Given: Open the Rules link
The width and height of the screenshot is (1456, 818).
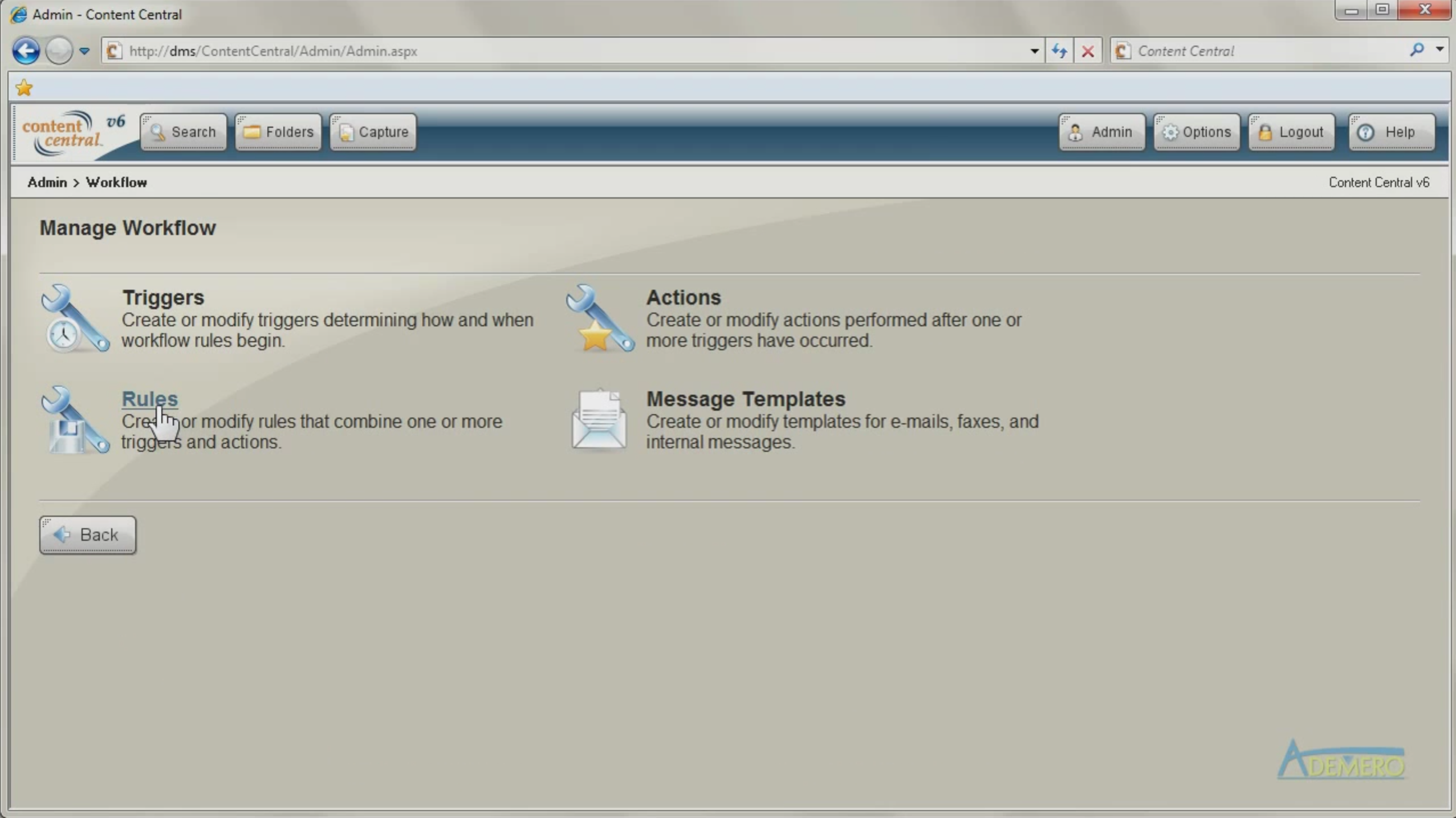Looking at the screenshot, I should (150, 399).
